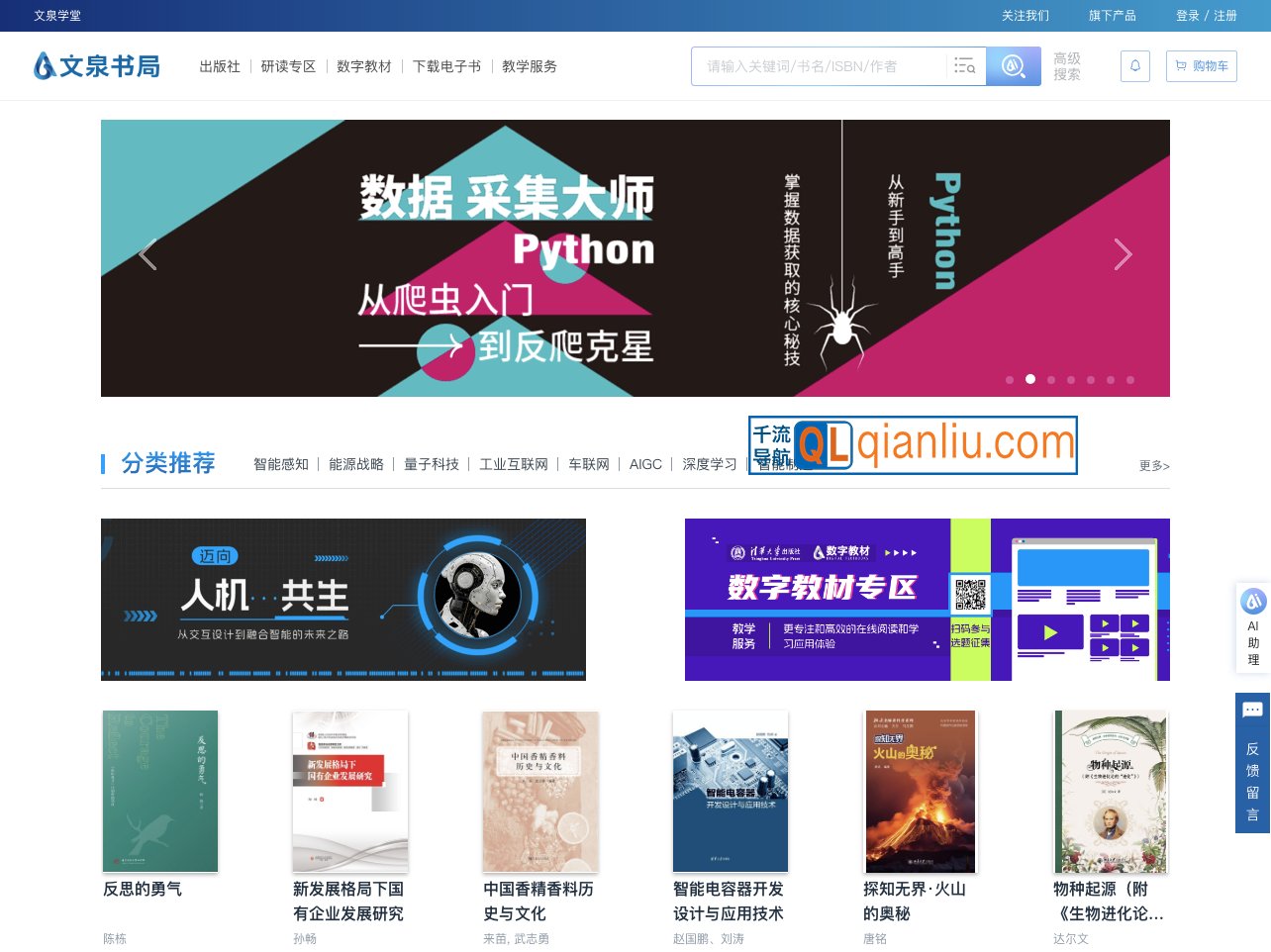Expand the 旗下产品 top menu
This screenshot has height=952, width=1271.
click(x=1112, y=16)
